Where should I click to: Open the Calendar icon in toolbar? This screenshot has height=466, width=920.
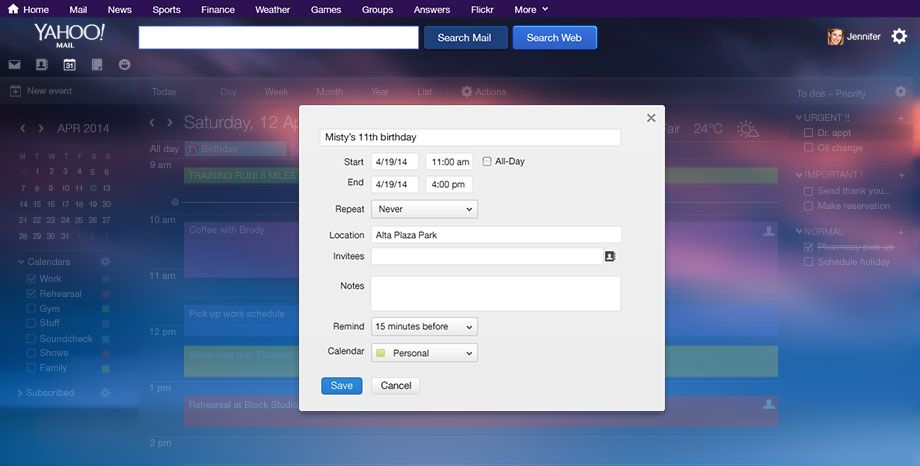pos(69,65)
